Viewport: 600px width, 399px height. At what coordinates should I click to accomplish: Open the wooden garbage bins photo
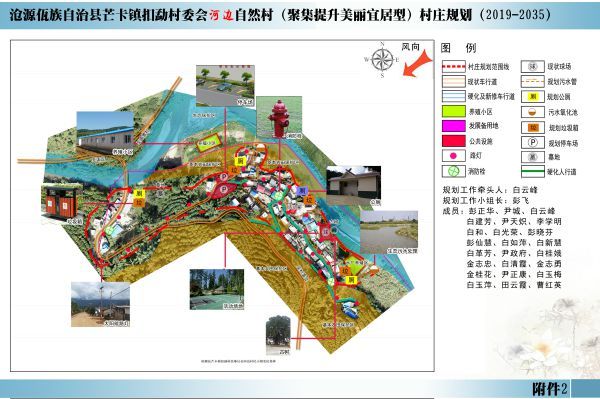click(x=63, y=205)
